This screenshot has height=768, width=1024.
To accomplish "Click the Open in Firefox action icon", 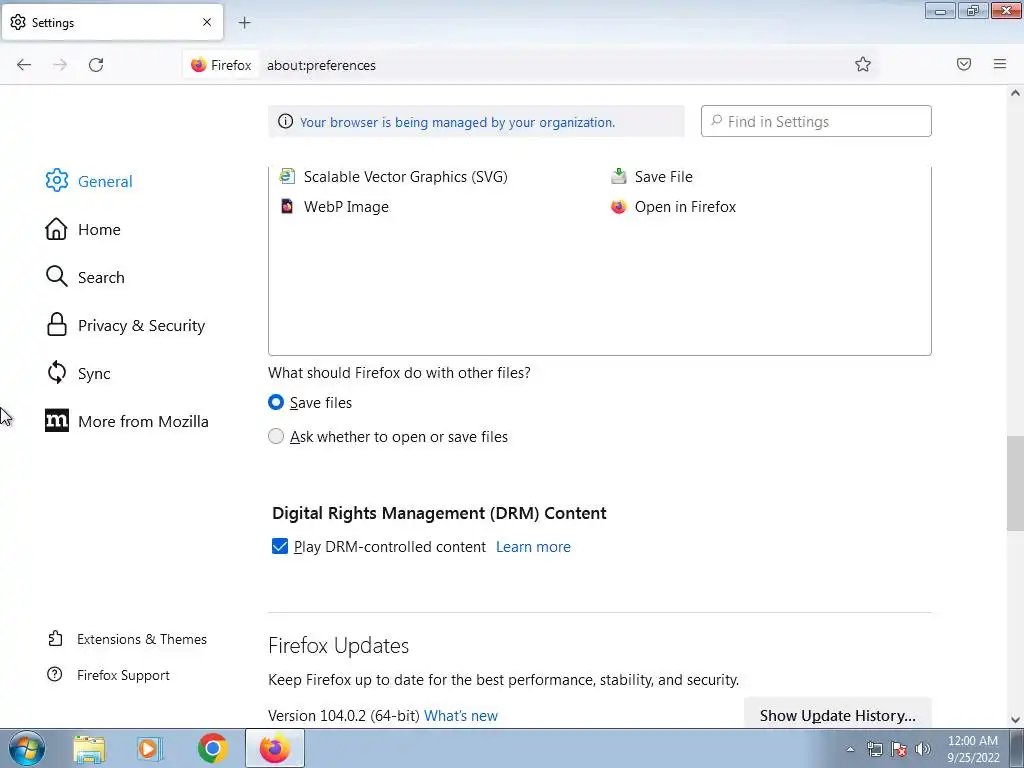I will pos(618,207).
